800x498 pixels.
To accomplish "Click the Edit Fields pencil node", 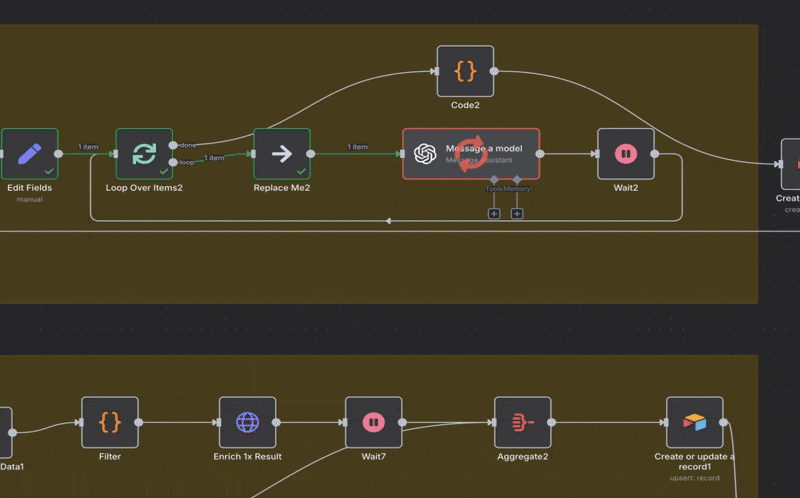I will tap(30, 154).
